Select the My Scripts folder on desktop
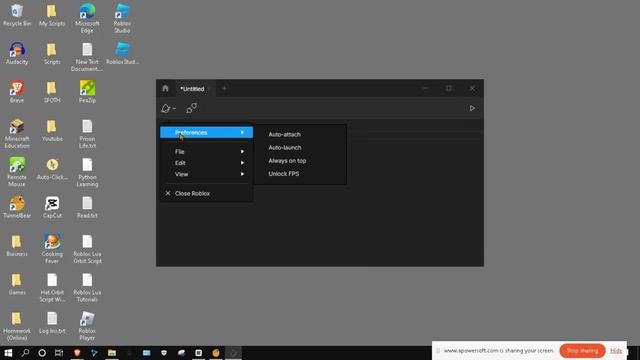This screenshot has width=640, height=360. pos(52,15)
